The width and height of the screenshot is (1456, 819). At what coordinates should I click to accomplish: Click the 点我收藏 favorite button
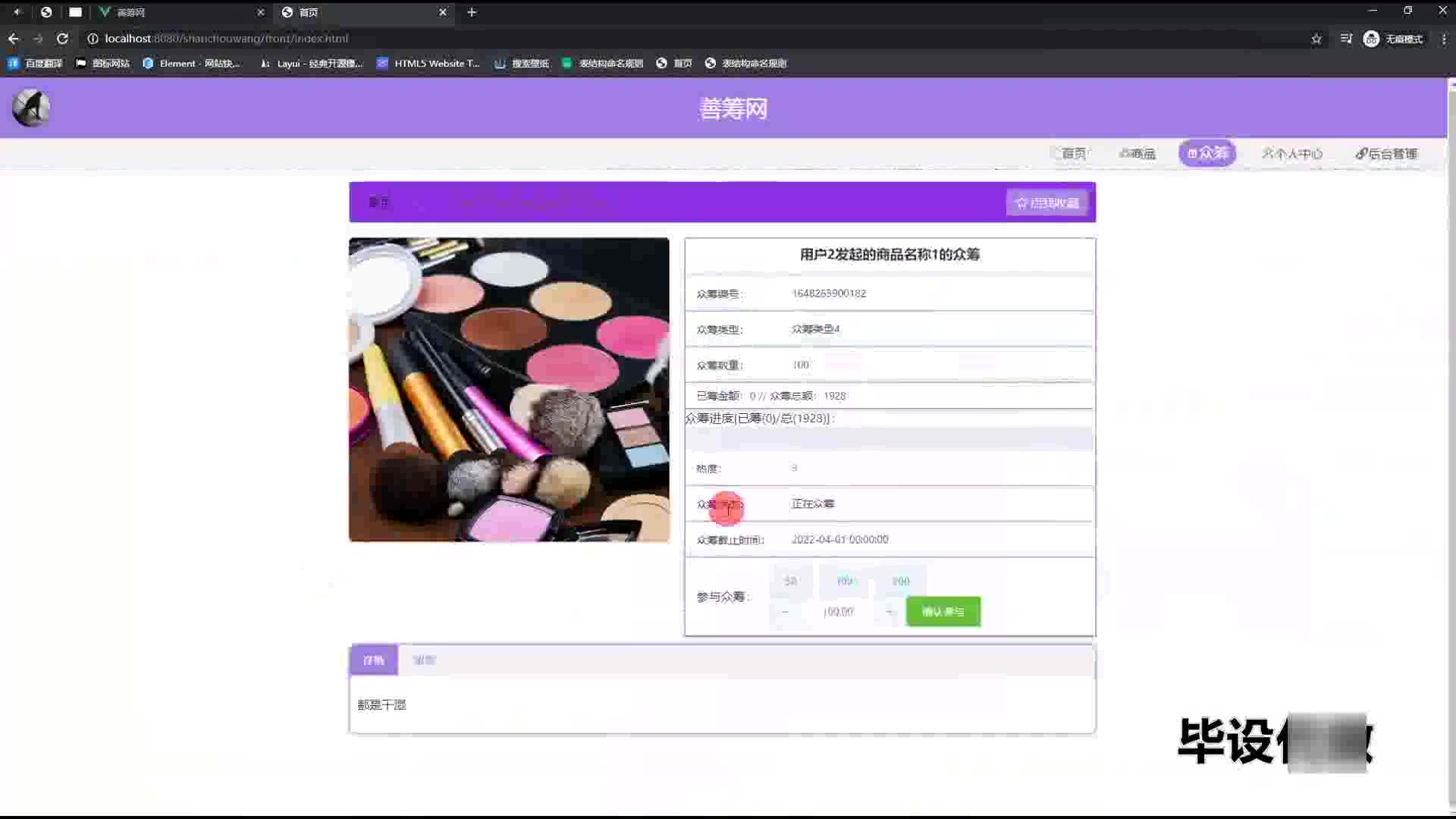(x=1046, y=202)
